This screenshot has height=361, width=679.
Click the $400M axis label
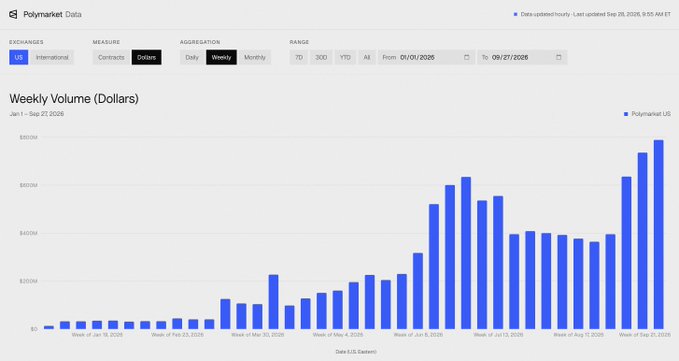click(x=29, y=233)
